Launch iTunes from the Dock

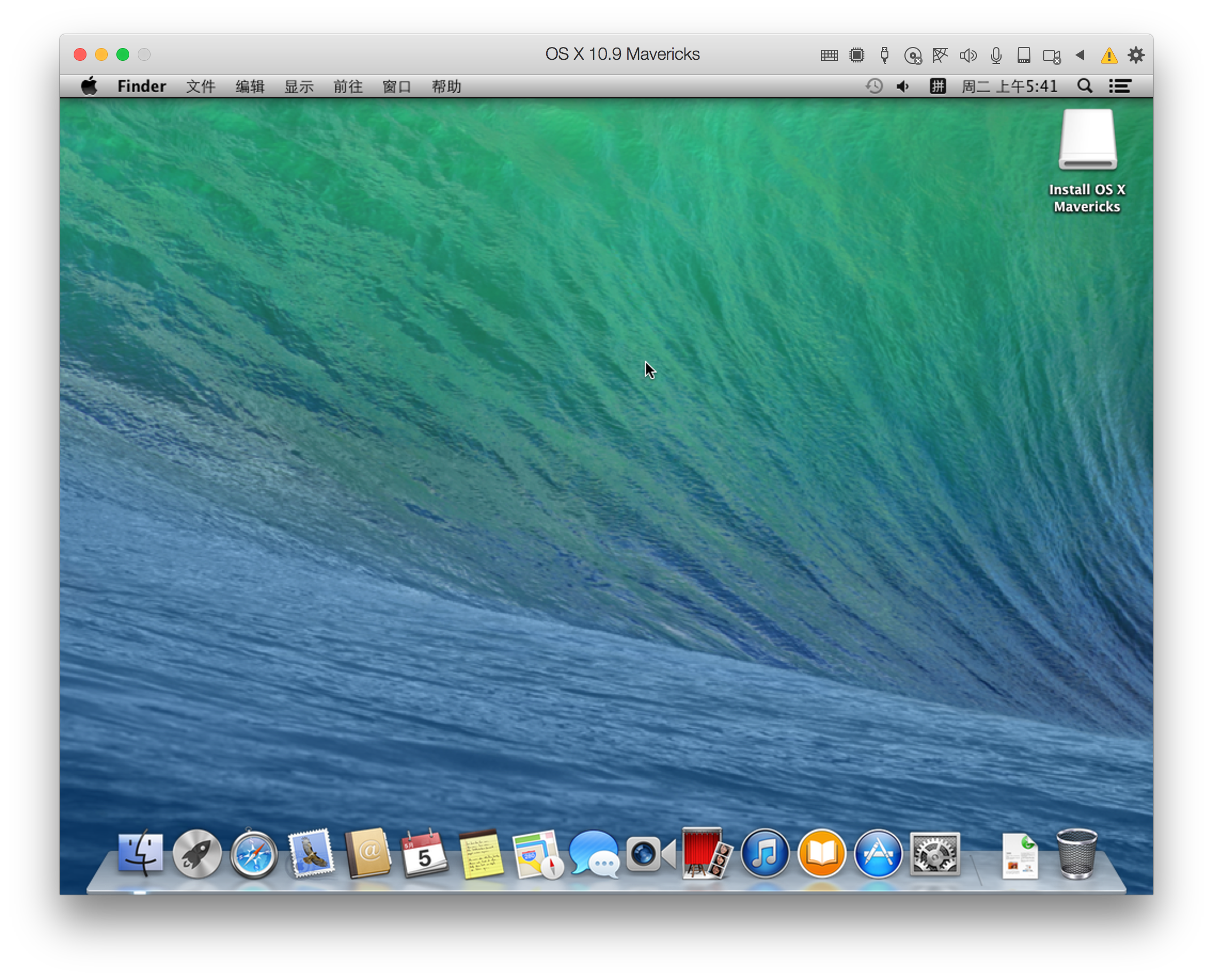(x=765, y=853)
